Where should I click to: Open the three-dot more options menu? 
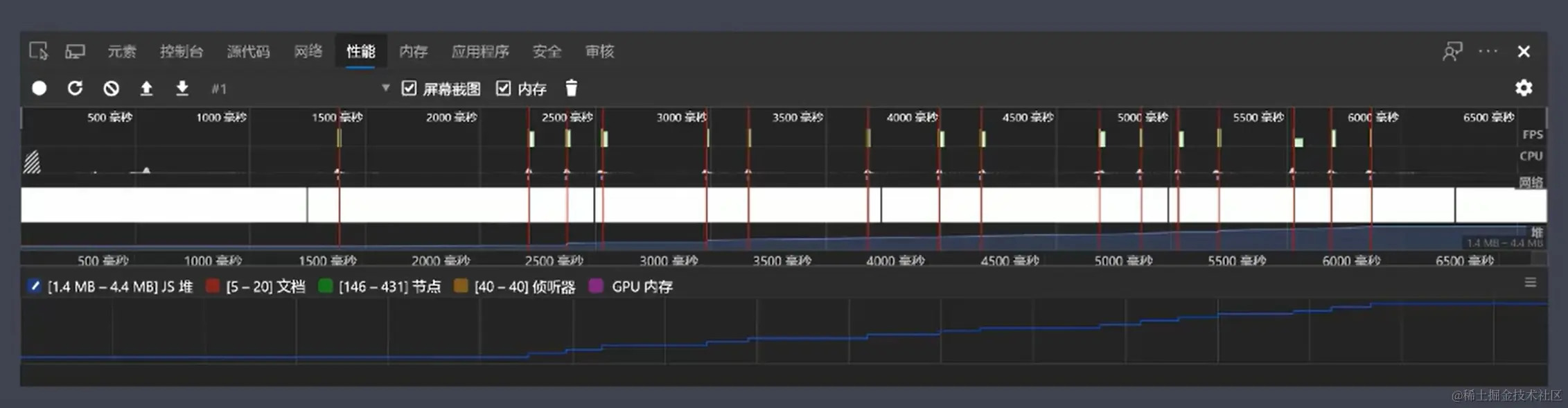point(1488,51)
